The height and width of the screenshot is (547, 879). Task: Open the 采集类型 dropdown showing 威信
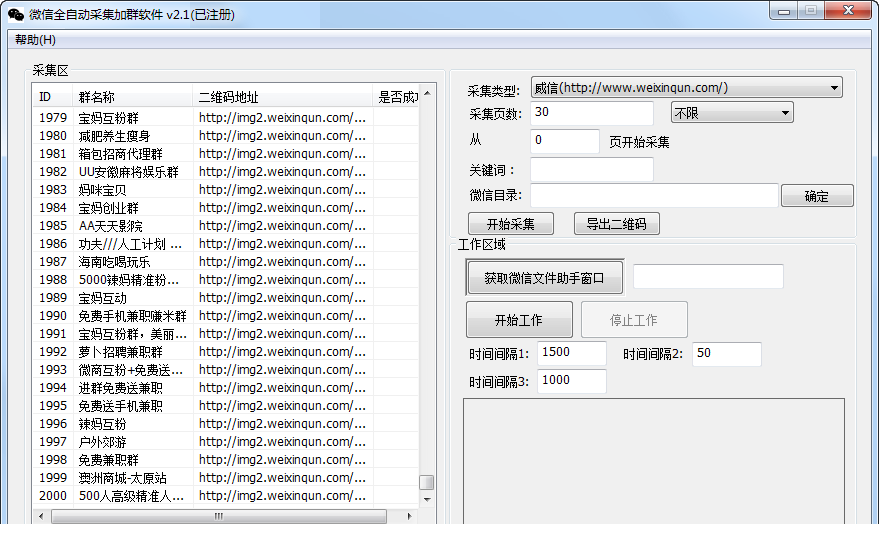[686, 87]
